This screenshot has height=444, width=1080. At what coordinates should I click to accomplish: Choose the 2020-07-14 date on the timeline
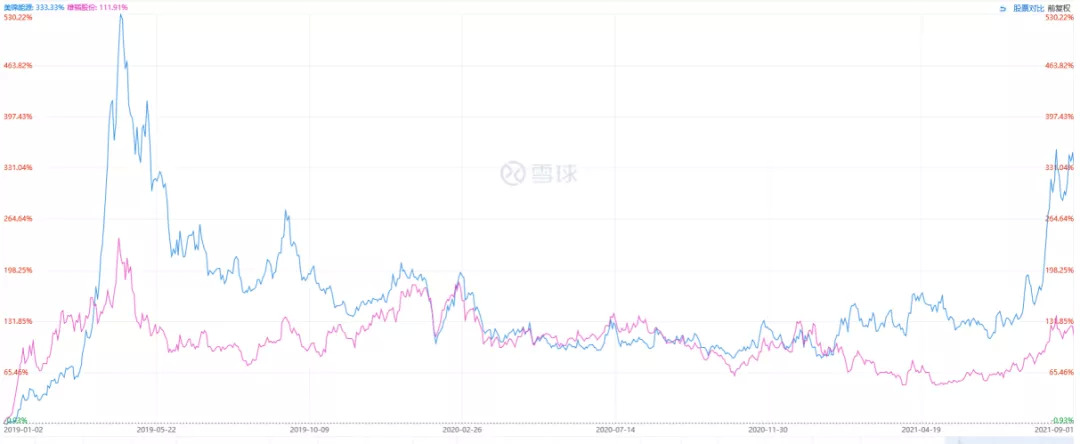click(x=616, y=430)
